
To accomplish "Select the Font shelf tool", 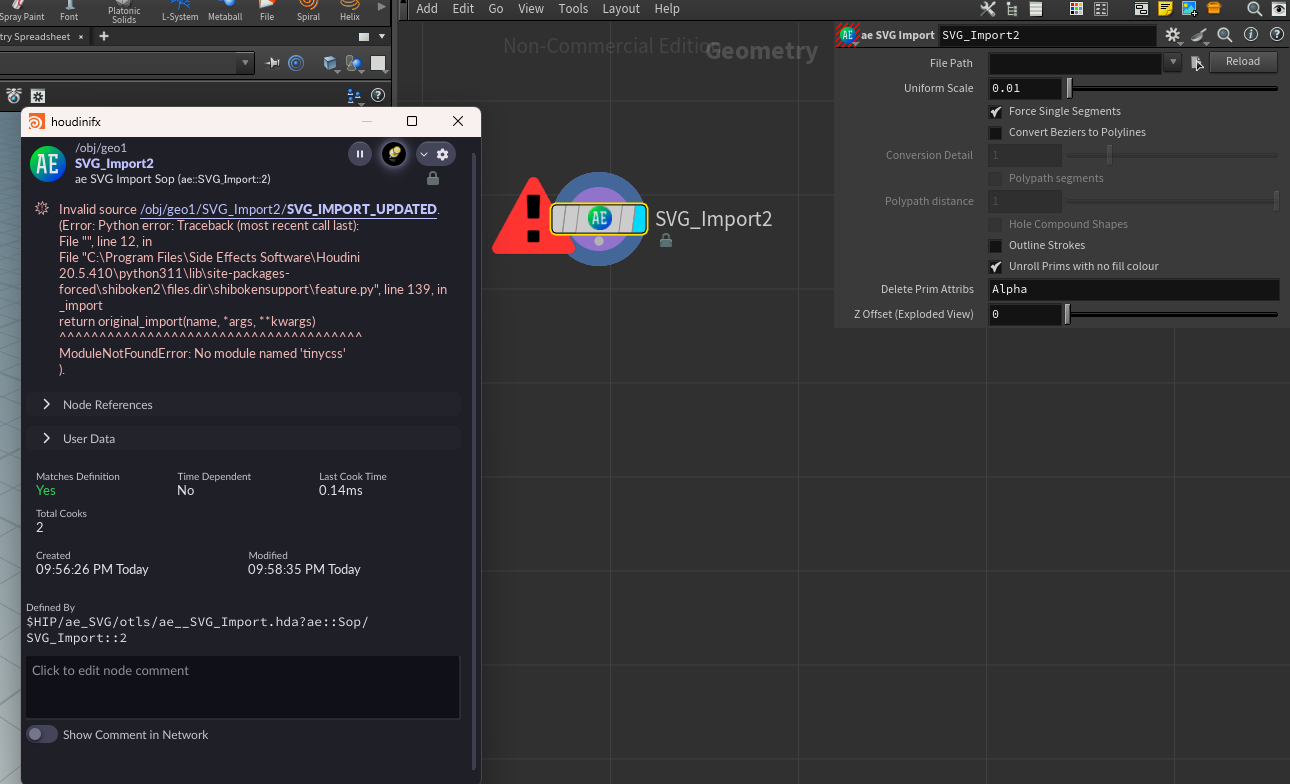I will 69,11.
